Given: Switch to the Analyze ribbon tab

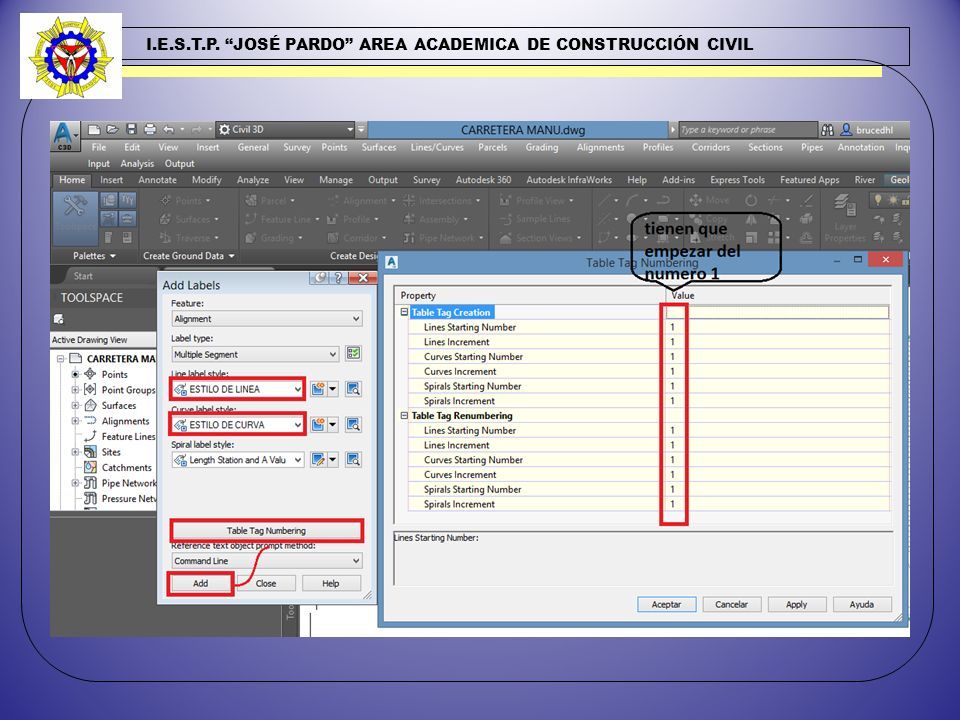Looking at the screenshot, I should (253, 180).
